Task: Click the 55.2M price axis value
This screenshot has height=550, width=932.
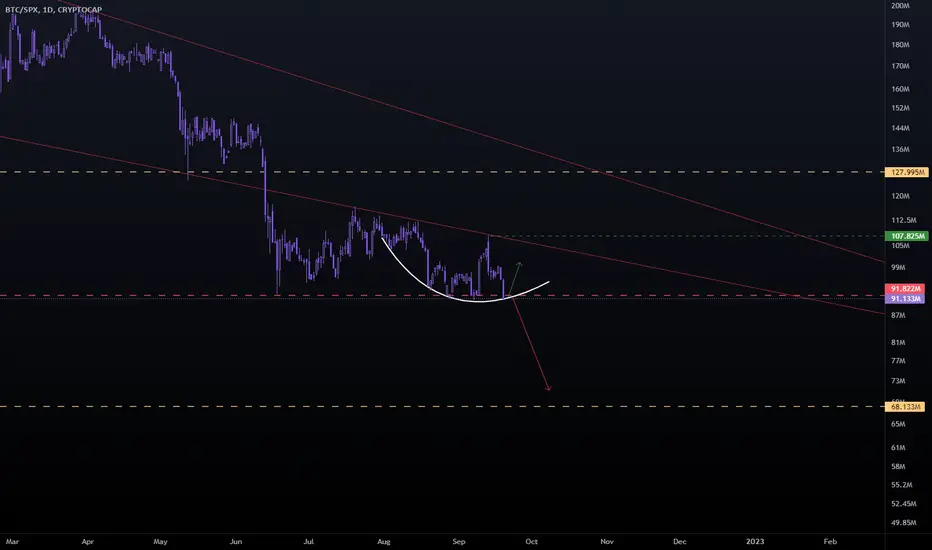Action: 901,485
